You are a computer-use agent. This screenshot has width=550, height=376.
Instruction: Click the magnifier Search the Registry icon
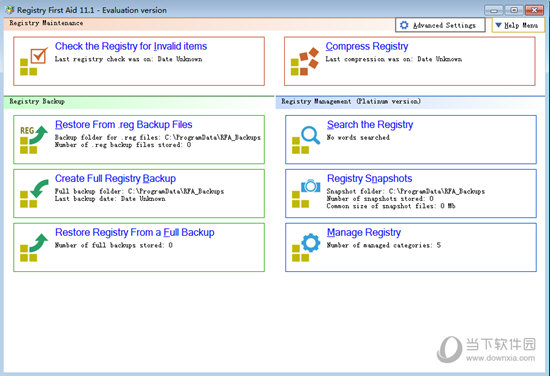point(306,140)
